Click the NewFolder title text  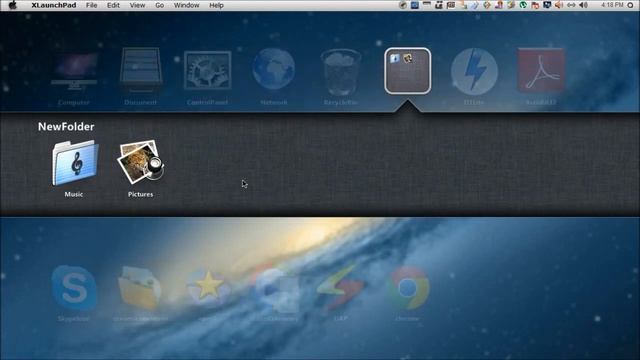pos(66,127)
